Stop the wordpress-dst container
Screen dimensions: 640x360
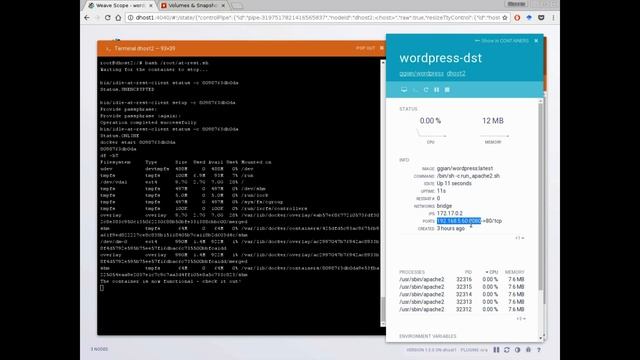click(447, 90)
